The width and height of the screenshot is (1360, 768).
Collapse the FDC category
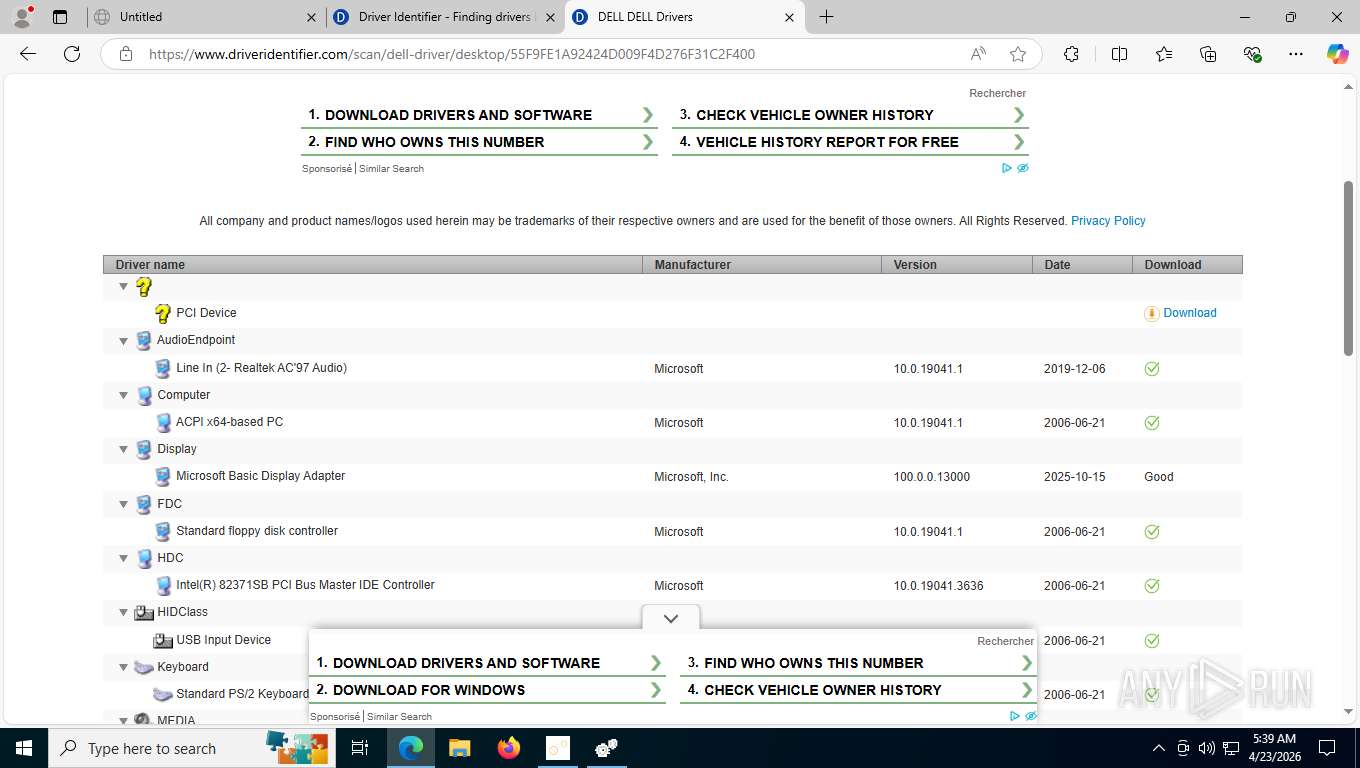click(124, 504)
